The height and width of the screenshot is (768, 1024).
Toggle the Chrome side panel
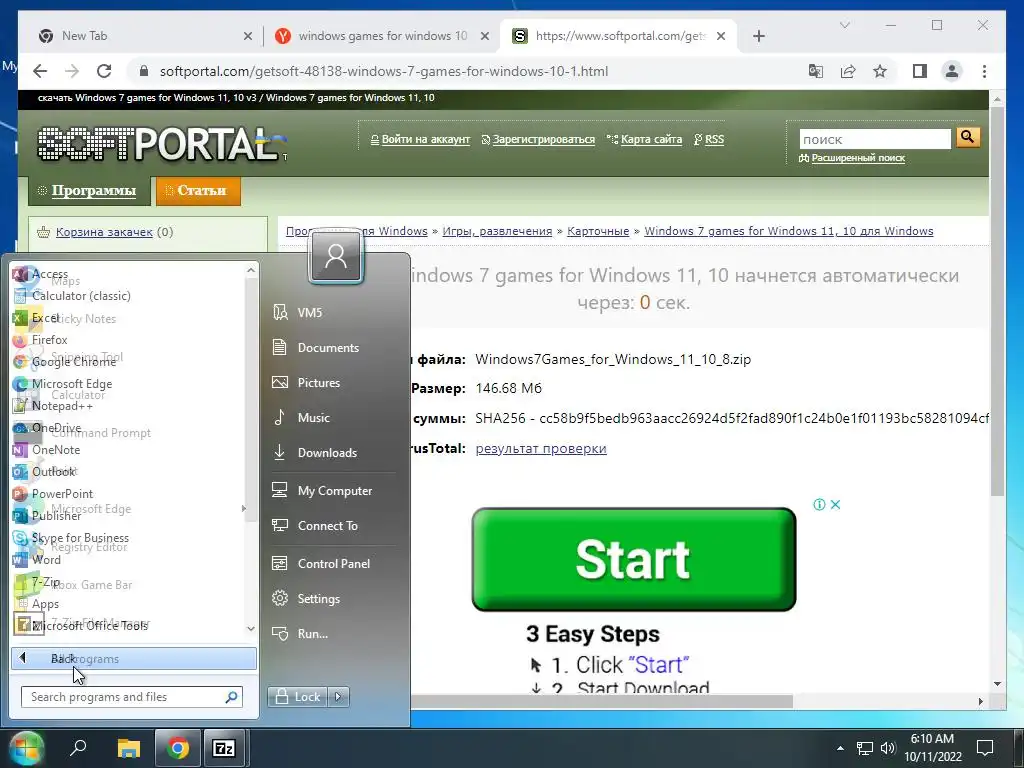[x=920, y=71]
